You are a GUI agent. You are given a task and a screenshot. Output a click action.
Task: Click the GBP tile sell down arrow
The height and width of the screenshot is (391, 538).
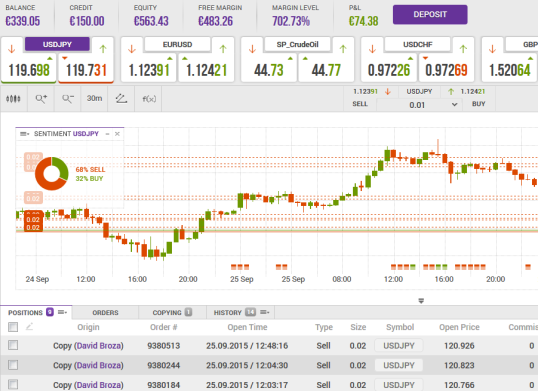492,49
